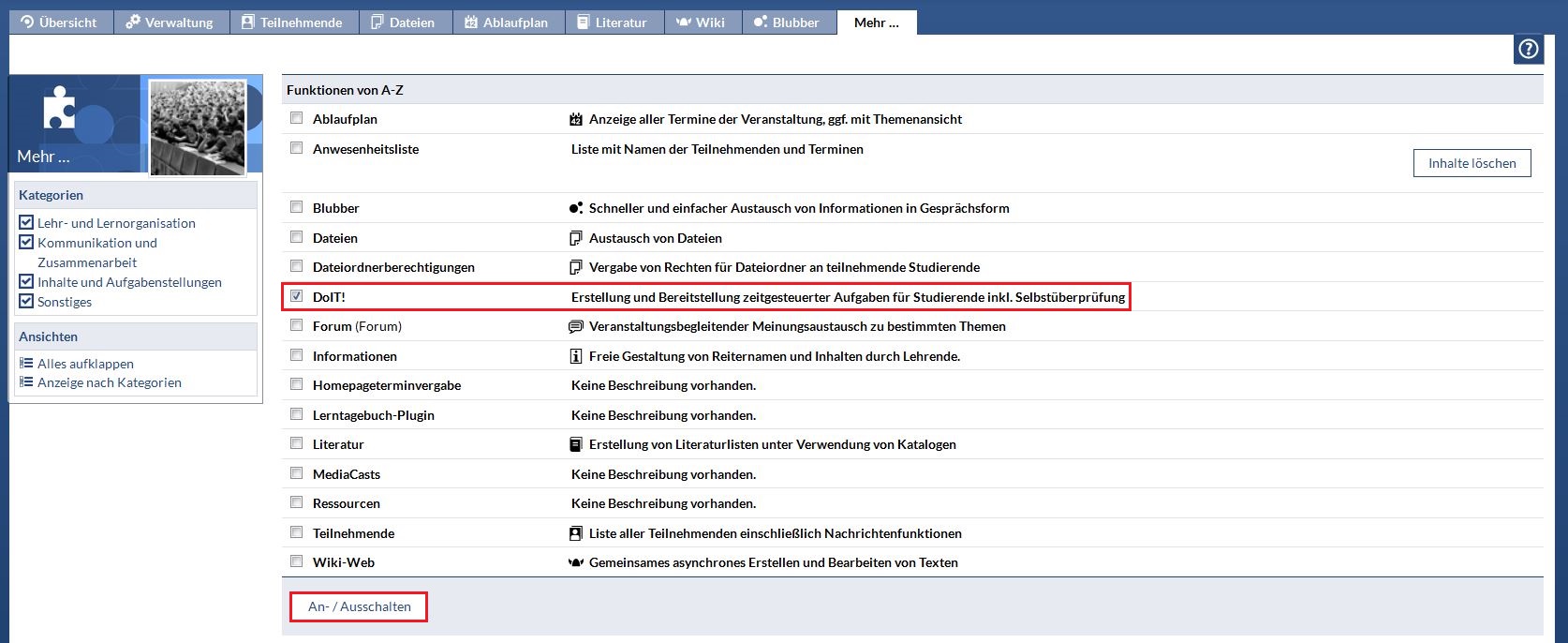Click the book icon in Literatur row

point(576,444)
